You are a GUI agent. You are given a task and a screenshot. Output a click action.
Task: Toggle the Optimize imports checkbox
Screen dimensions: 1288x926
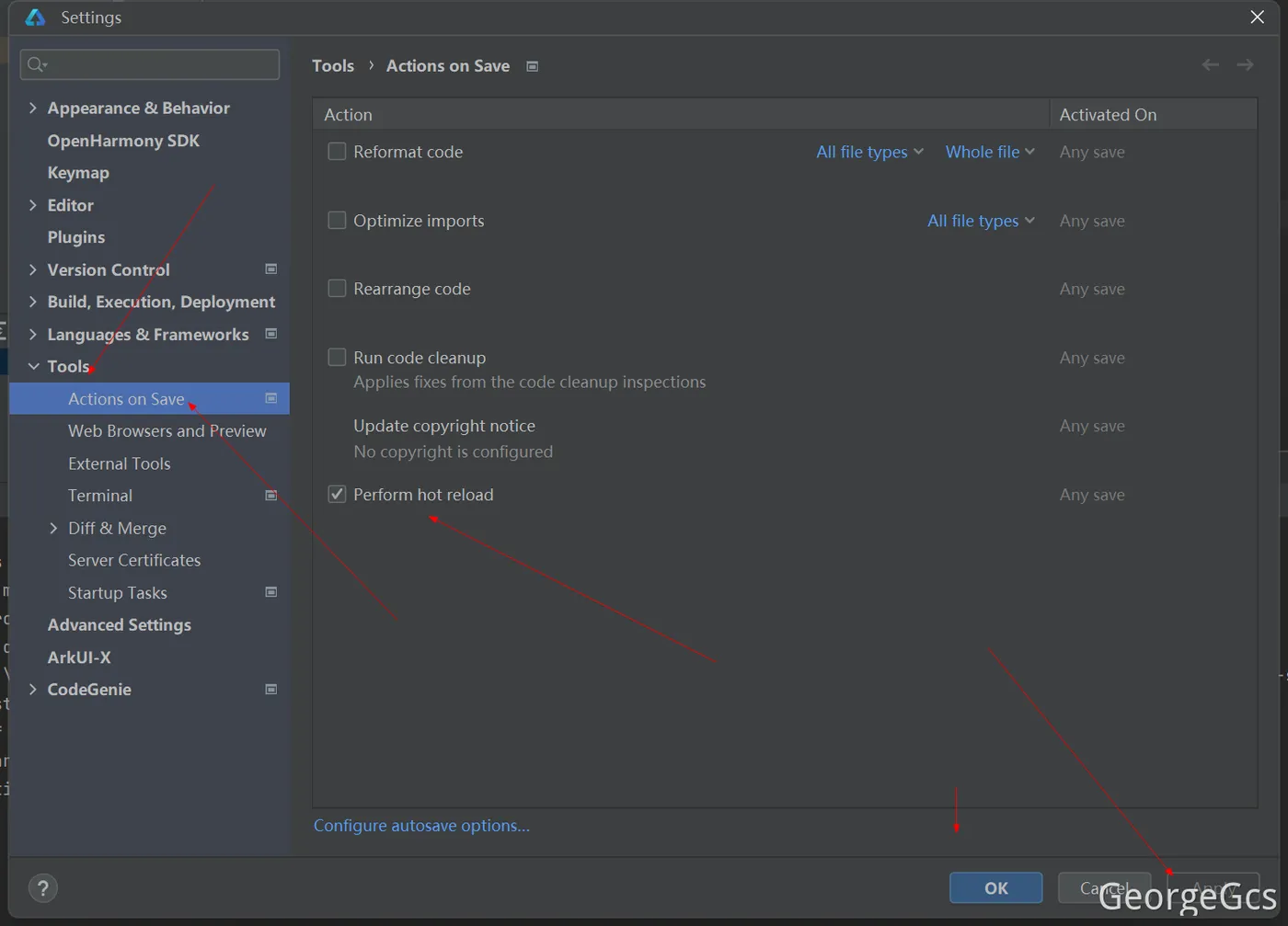(338, 221)
